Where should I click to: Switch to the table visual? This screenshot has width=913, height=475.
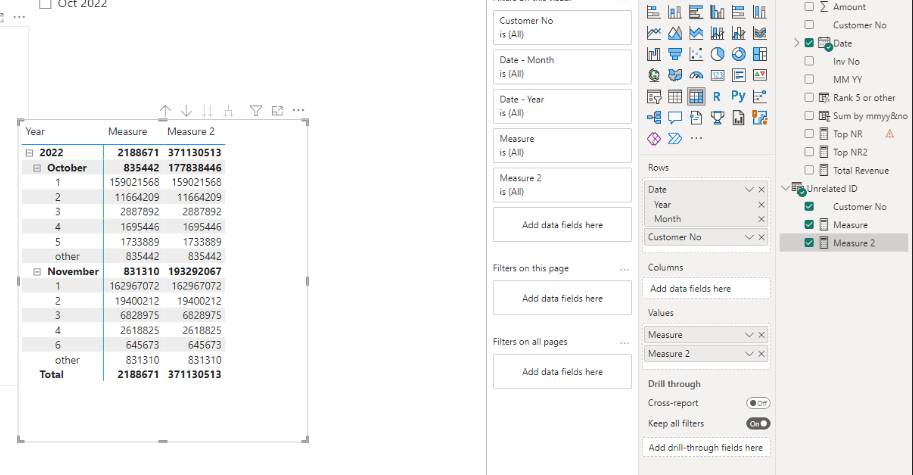675,97
